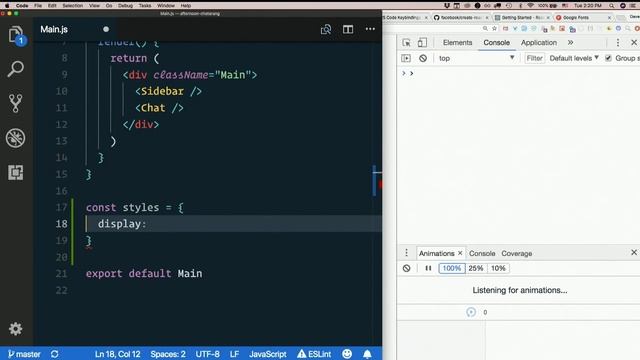This screenshot has height=360, width=640.
Task: Select the Console drawer tab
Action: [482, 253]
